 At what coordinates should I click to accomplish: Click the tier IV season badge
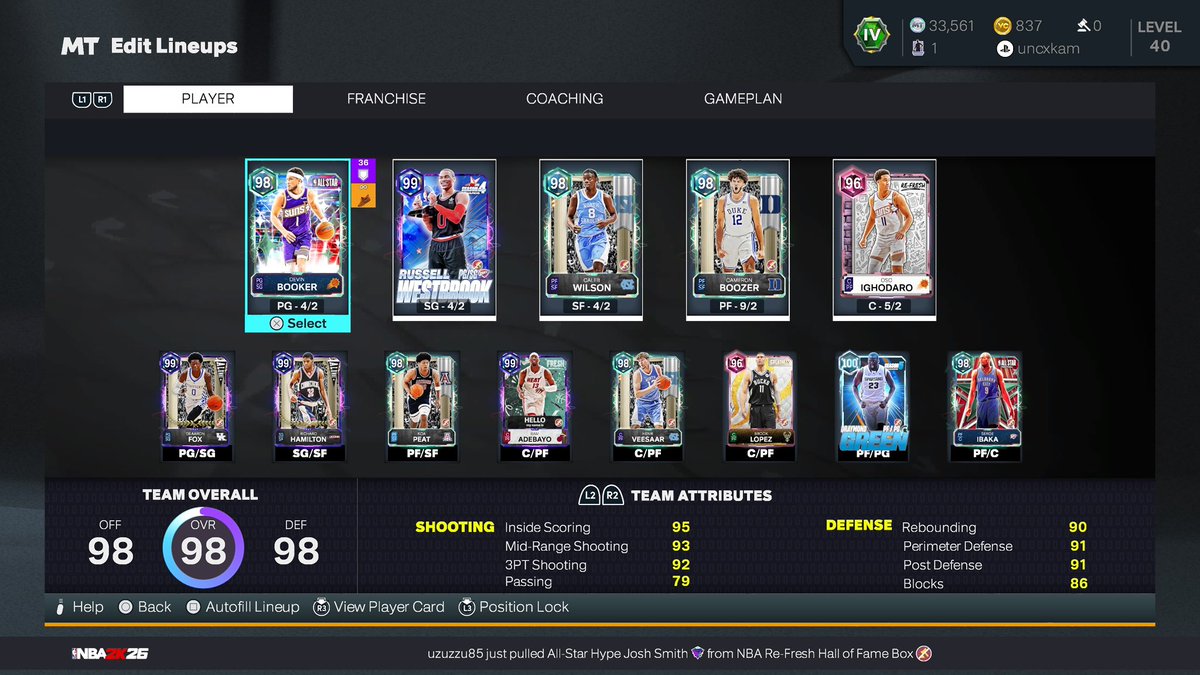tap(871, 35)
